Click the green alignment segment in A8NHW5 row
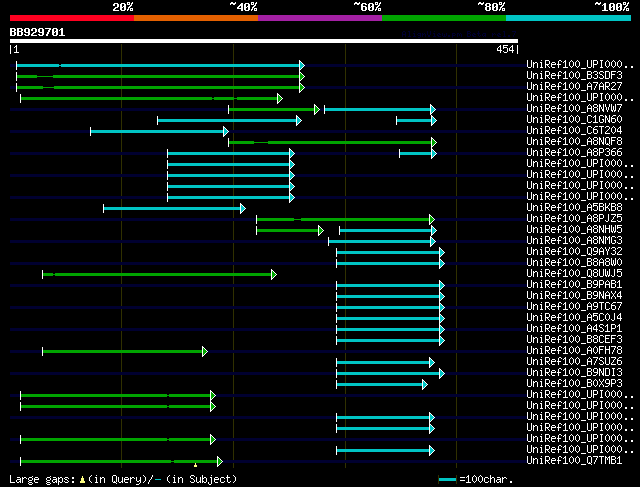 coord(288,231)
